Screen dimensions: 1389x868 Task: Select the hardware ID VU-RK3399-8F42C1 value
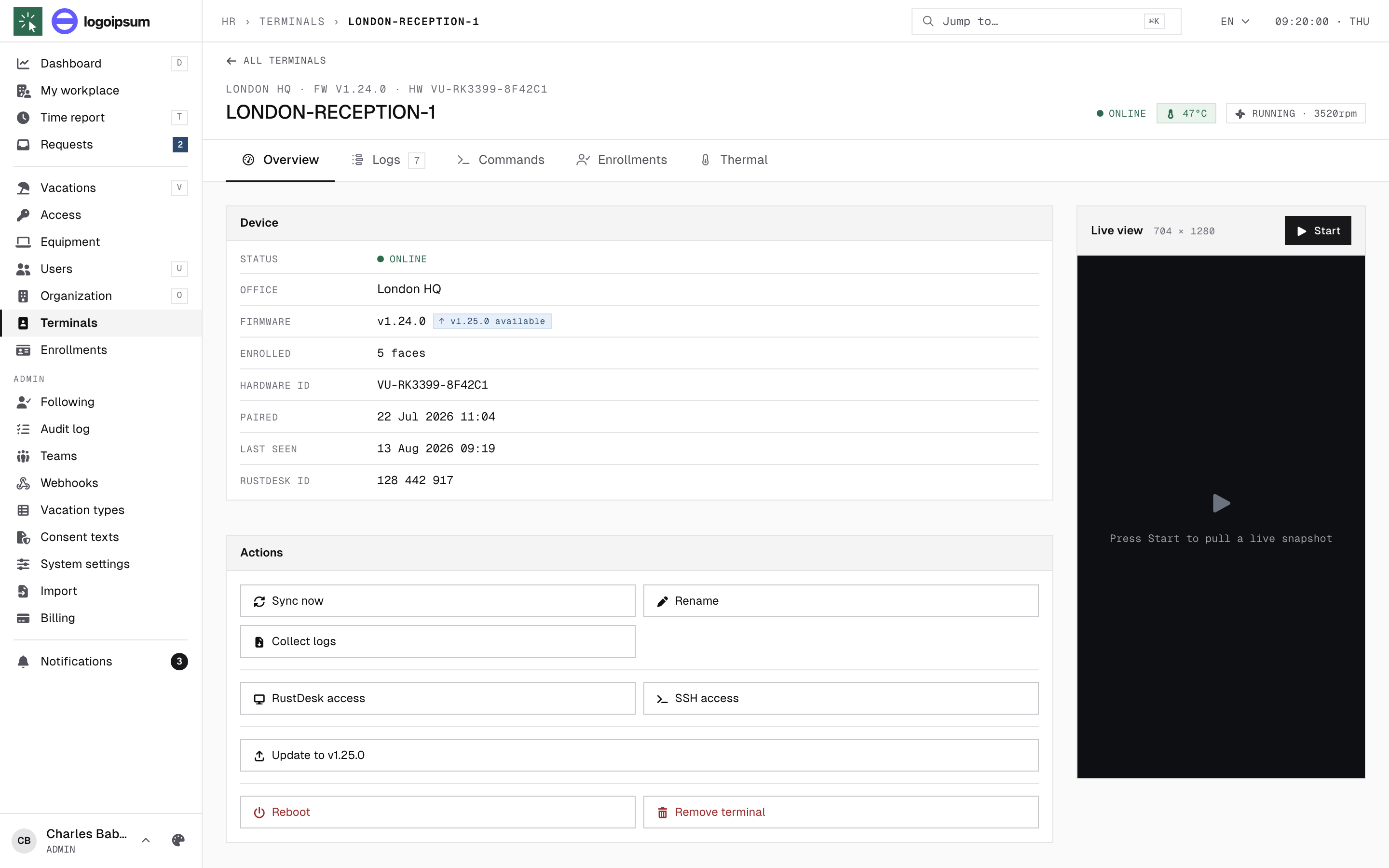pos(432,385)
